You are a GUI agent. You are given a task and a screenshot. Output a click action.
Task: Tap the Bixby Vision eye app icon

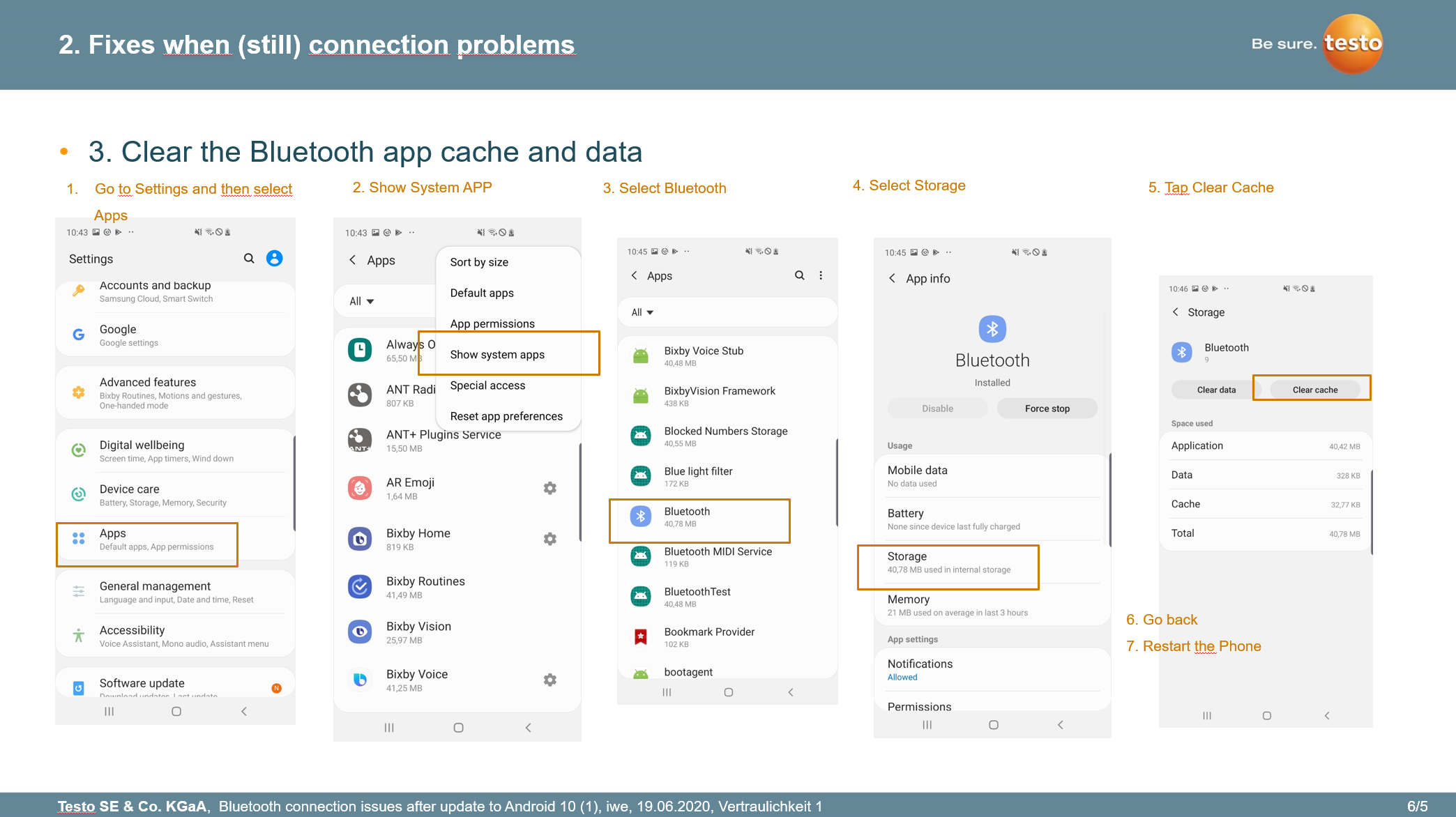(360, 632)
